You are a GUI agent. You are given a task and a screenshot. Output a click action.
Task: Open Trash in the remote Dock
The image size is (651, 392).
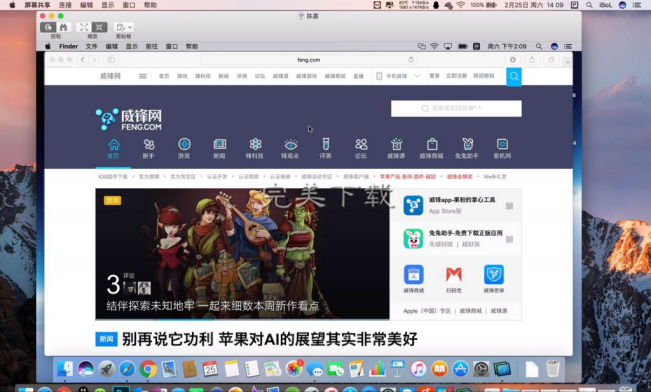click(553, 369)
